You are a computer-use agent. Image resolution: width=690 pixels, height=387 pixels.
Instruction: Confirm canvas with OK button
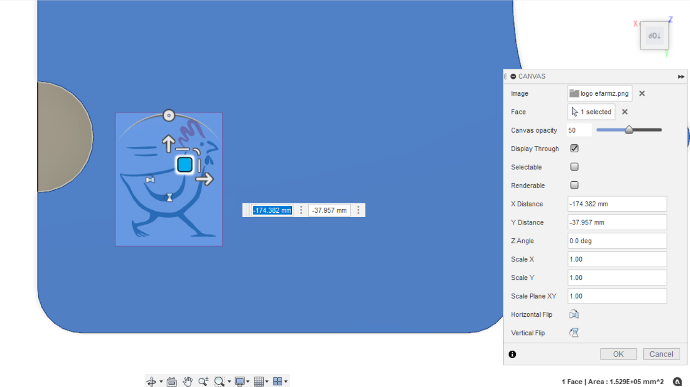point(618,354)
